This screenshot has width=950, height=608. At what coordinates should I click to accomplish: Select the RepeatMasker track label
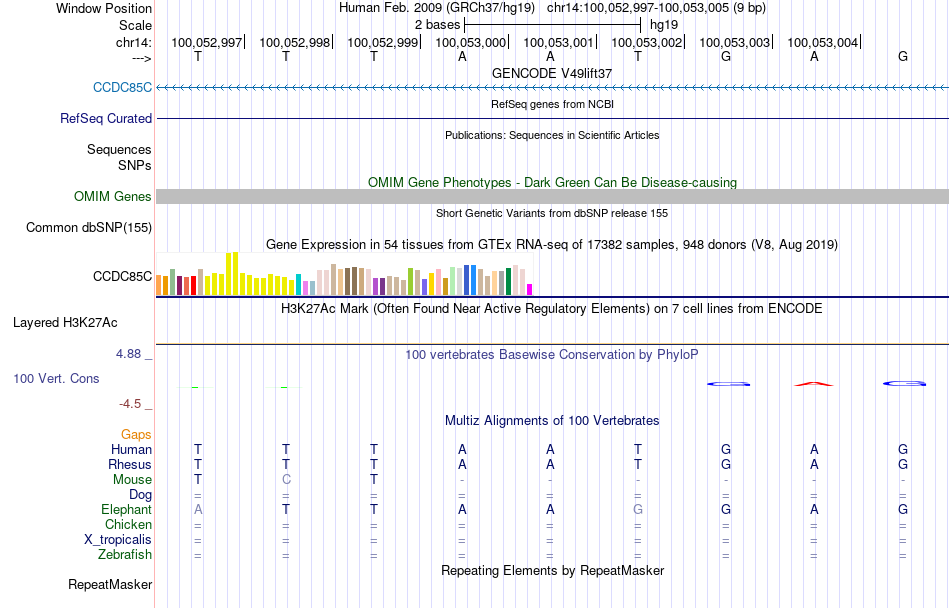click(110, 584)
